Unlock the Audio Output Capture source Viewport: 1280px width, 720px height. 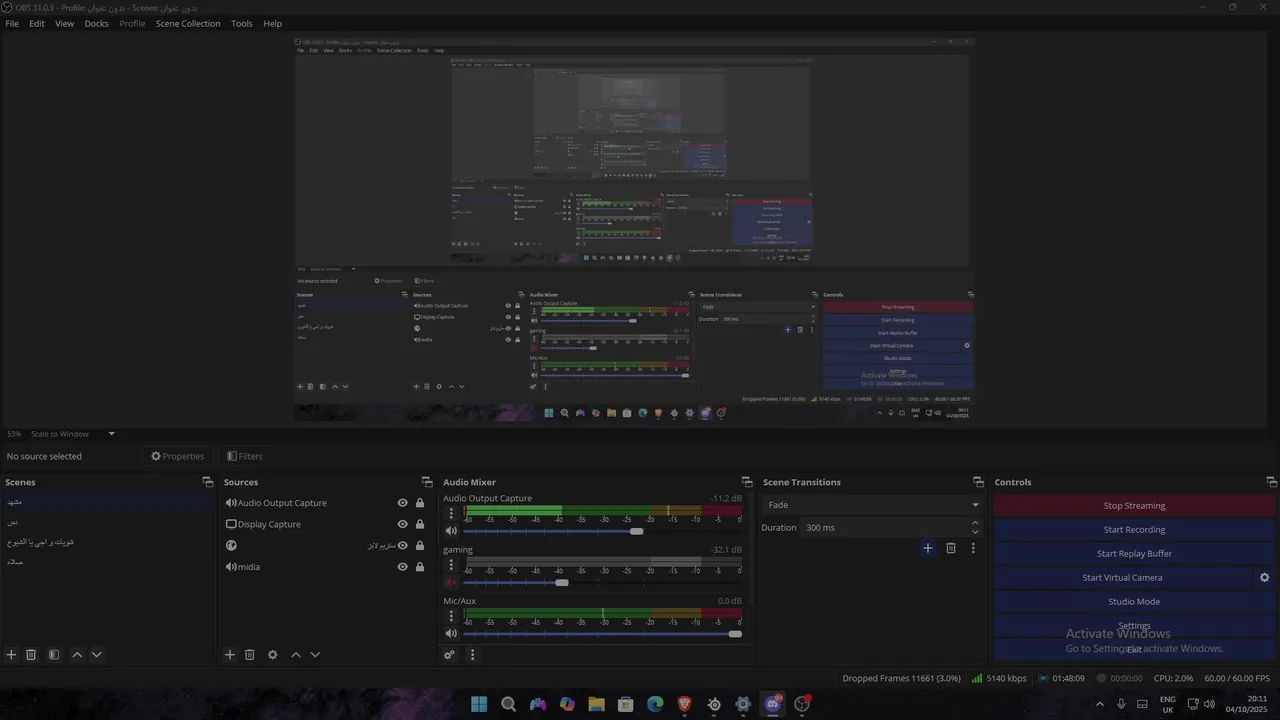pyautogui.click(x=420, y=503)
